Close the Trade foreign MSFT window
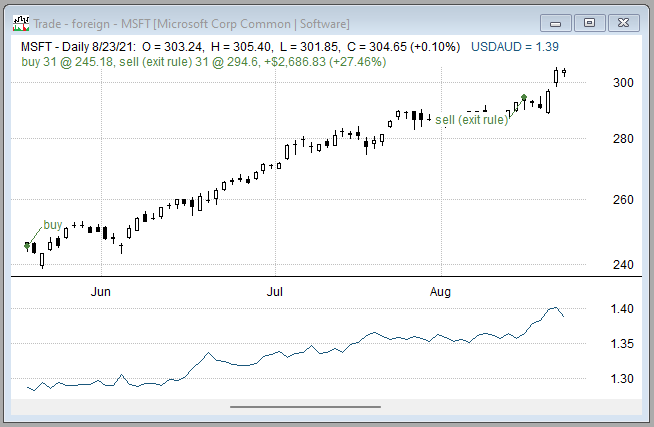The height and width of the screenshot is (427, 654). click(x=622, y=21)
